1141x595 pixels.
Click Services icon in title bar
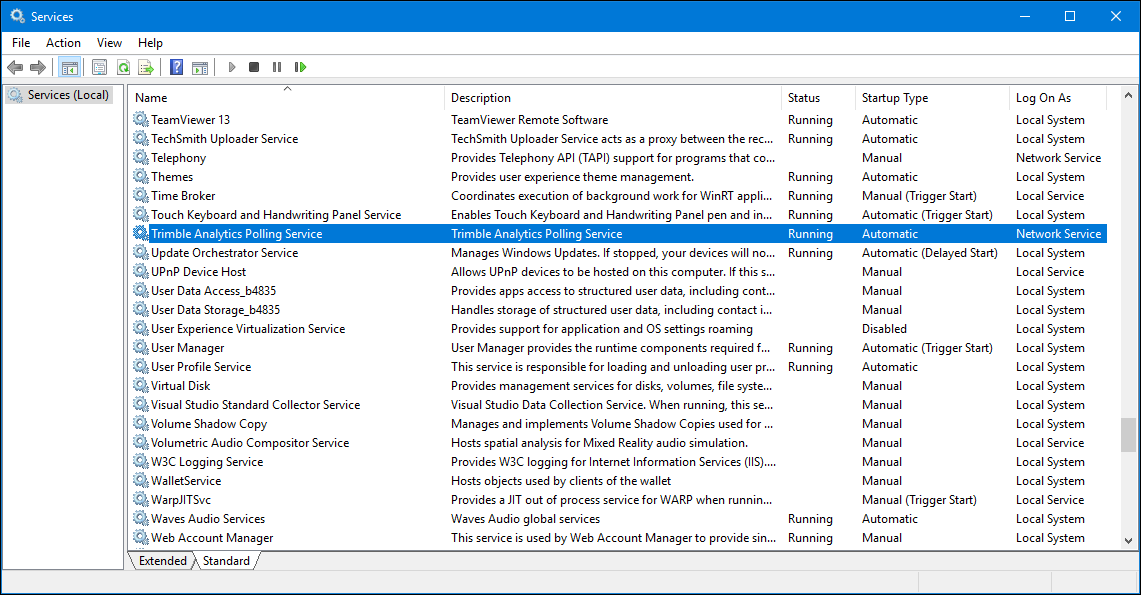point(17,15)
